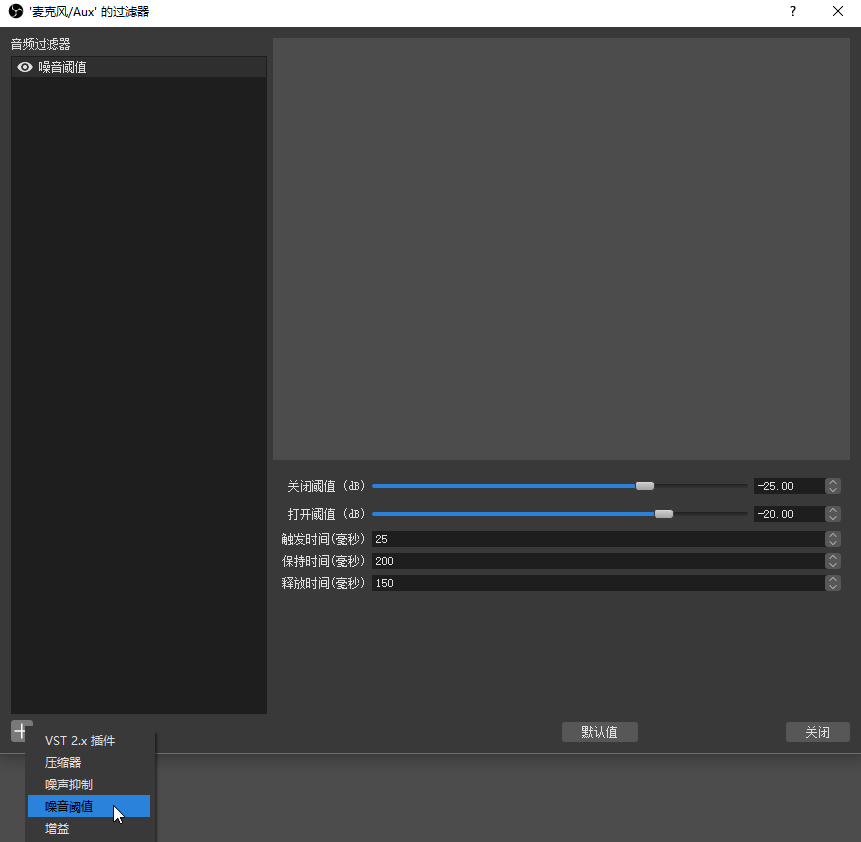Decrease 释放时间 with down arrow

point(833,587)
